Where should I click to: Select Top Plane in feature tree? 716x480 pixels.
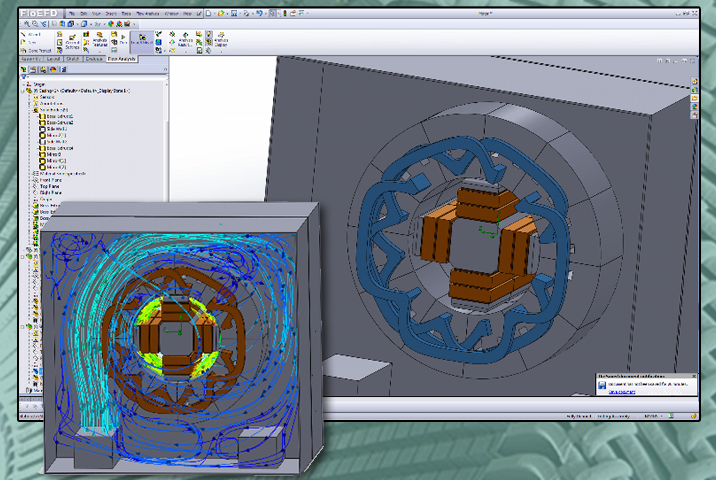[x=48, y=188]
